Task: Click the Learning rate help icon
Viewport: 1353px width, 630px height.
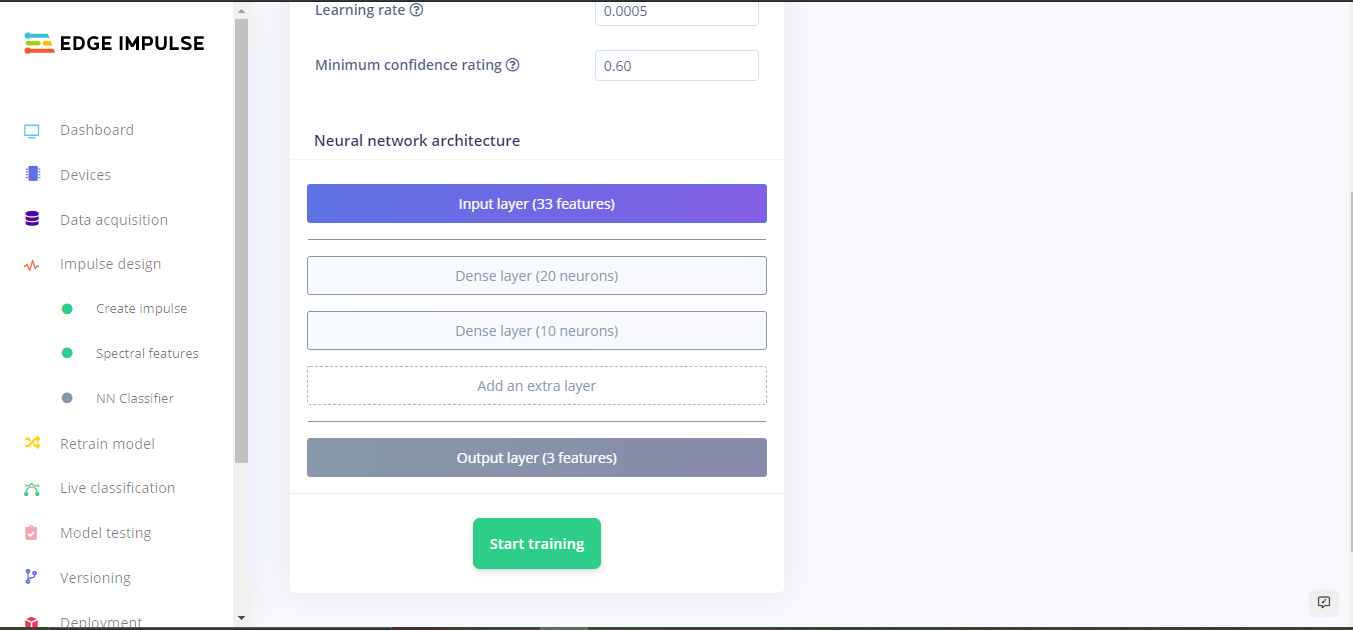Action: coord(417,10)
